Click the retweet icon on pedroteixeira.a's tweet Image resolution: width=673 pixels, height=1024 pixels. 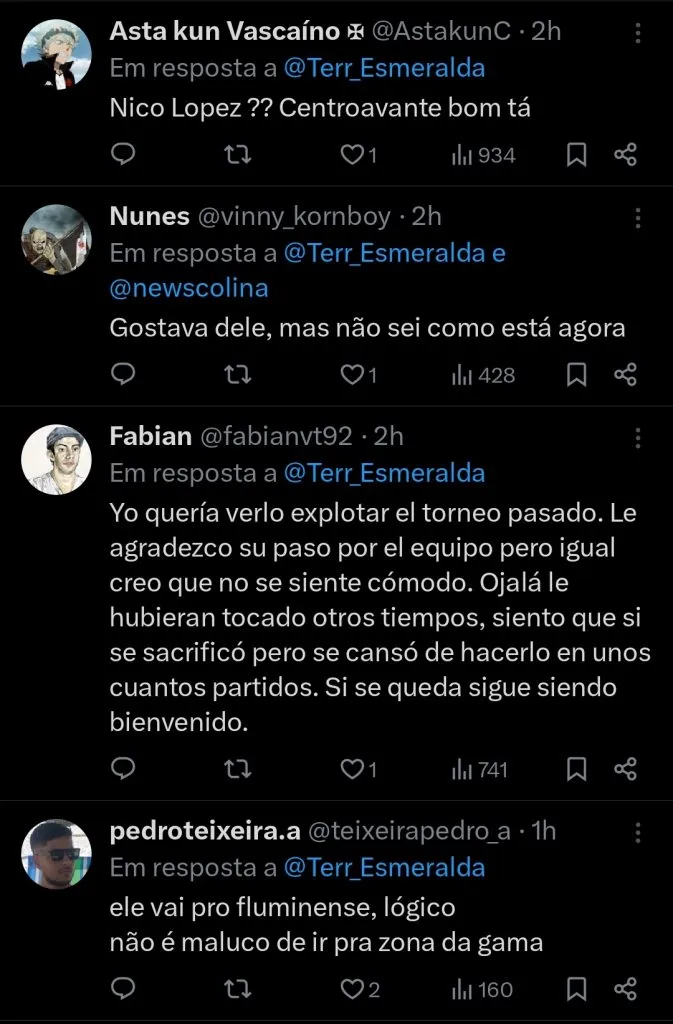point(238,990)
